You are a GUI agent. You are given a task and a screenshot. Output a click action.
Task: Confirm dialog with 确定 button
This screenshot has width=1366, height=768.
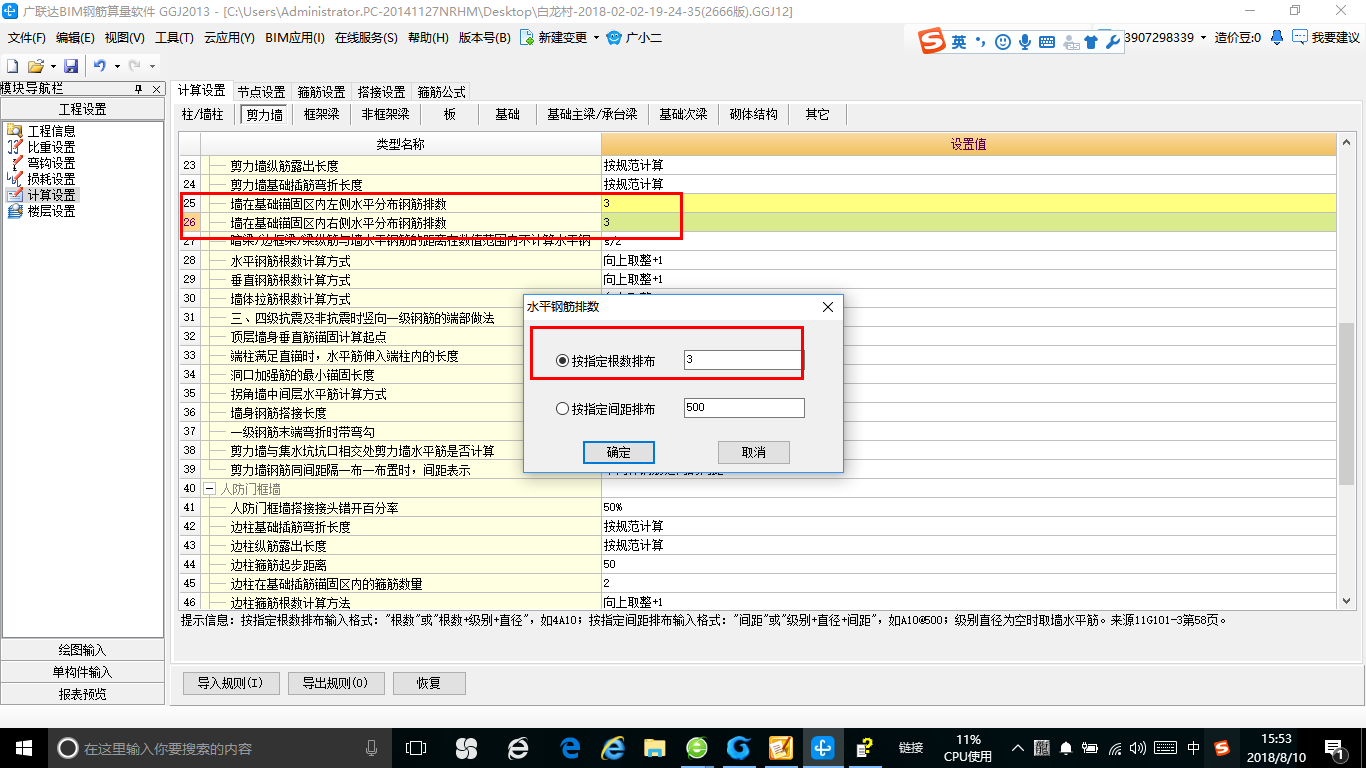click(619, 452)
